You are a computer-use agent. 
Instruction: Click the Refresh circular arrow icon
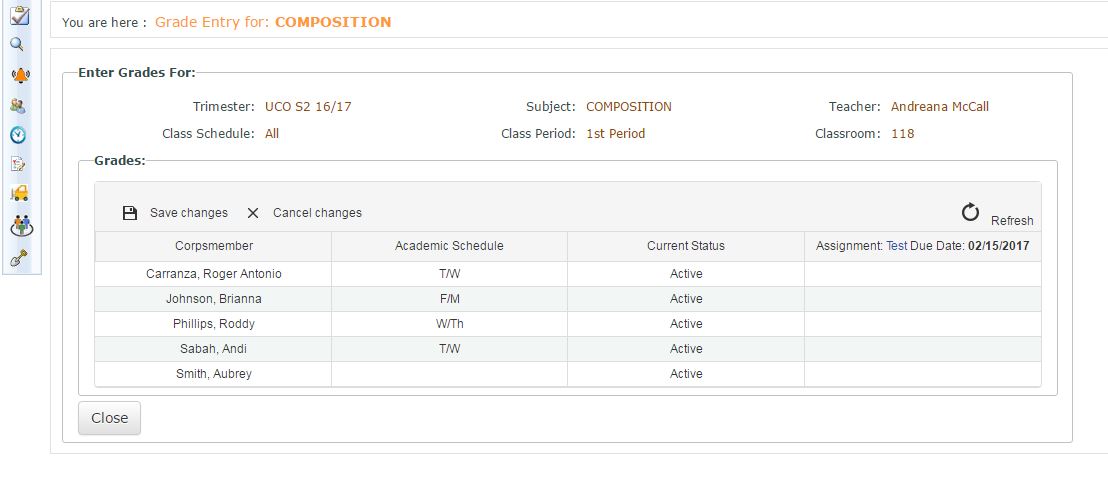tap(970, 211)
